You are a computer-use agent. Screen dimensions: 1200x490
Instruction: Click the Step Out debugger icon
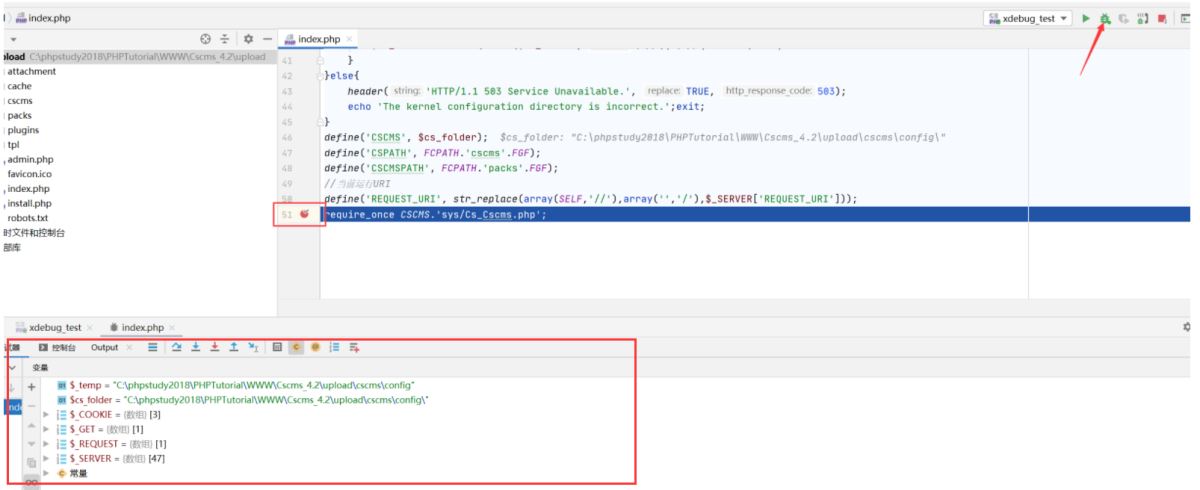234,347
